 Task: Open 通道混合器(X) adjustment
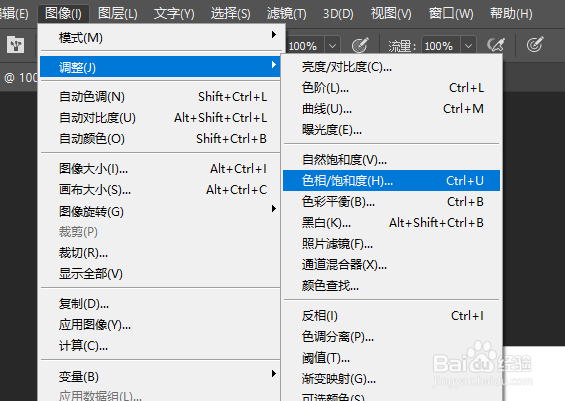click(x=391, y=264)
